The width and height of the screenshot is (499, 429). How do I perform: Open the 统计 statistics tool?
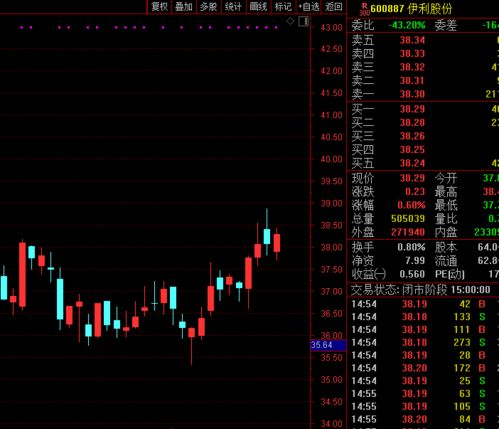click(x=233, y=7)
